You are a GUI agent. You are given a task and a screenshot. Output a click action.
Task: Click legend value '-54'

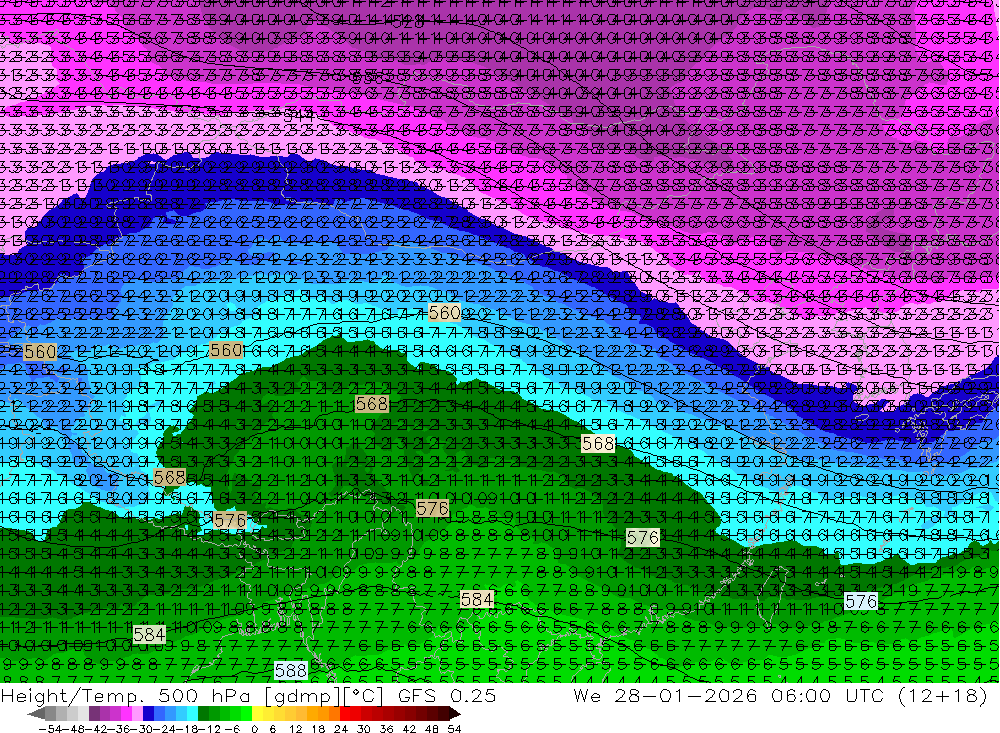[50, 729]
